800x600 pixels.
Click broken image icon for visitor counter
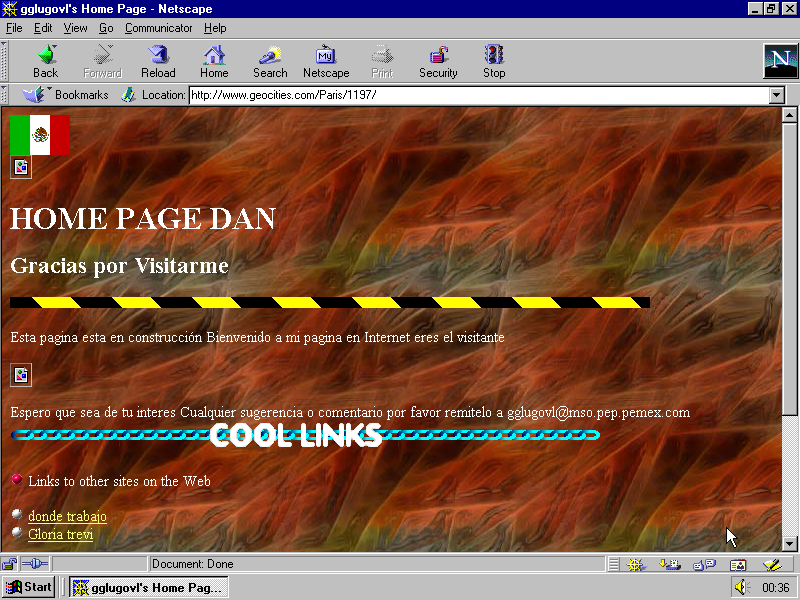pos(21,375)
